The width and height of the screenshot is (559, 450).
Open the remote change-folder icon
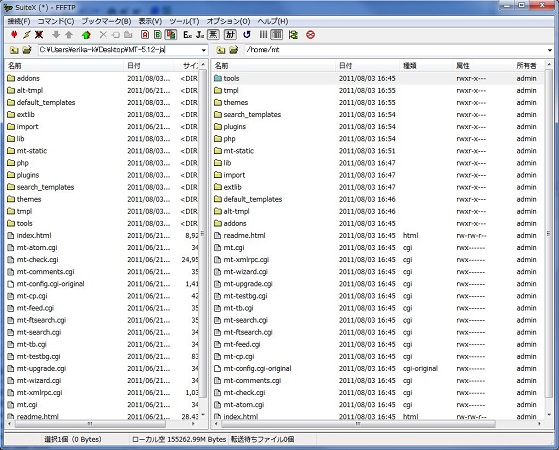[234, 50]
